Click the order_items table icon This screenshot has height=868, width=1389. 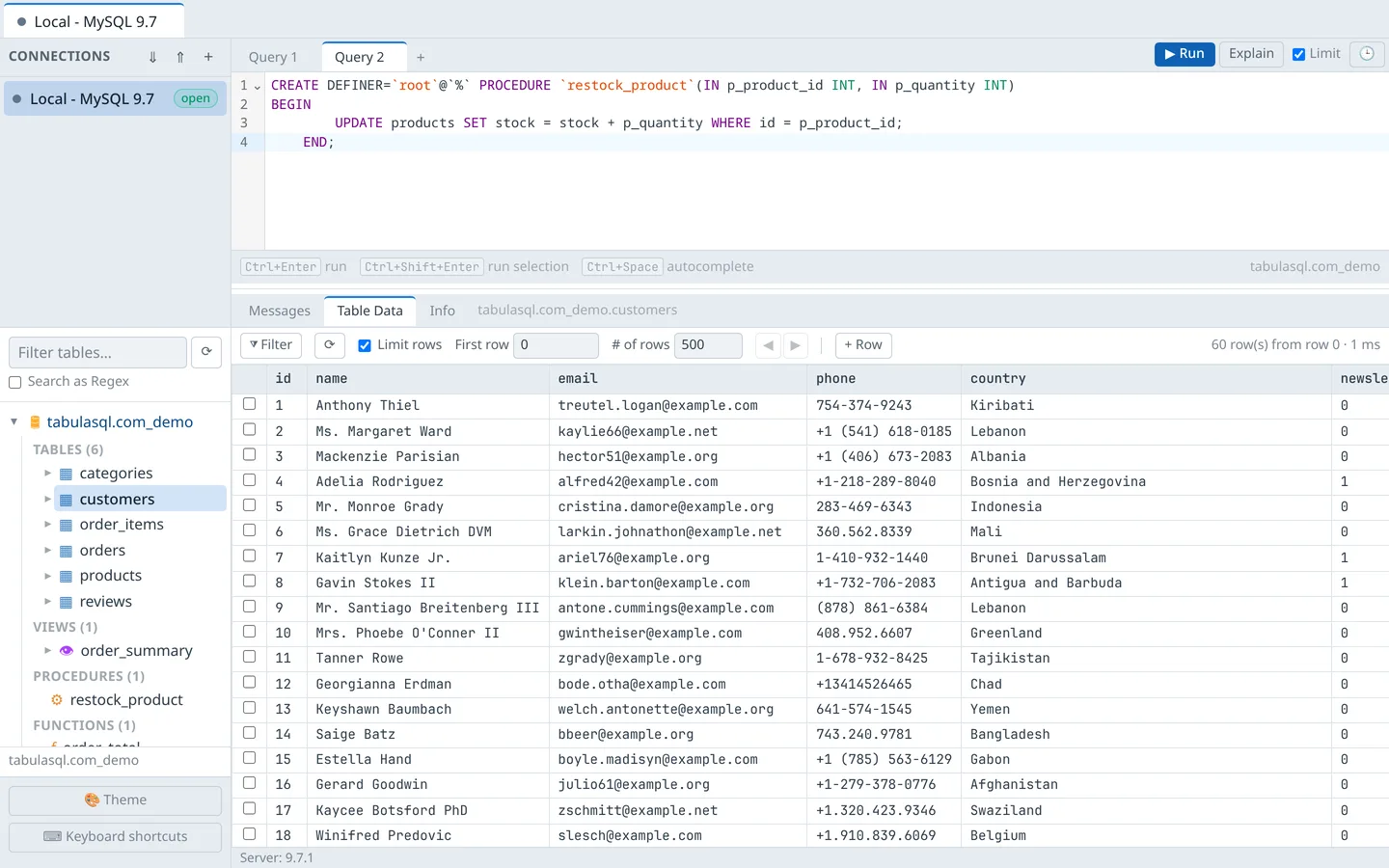tap(66, 525)
